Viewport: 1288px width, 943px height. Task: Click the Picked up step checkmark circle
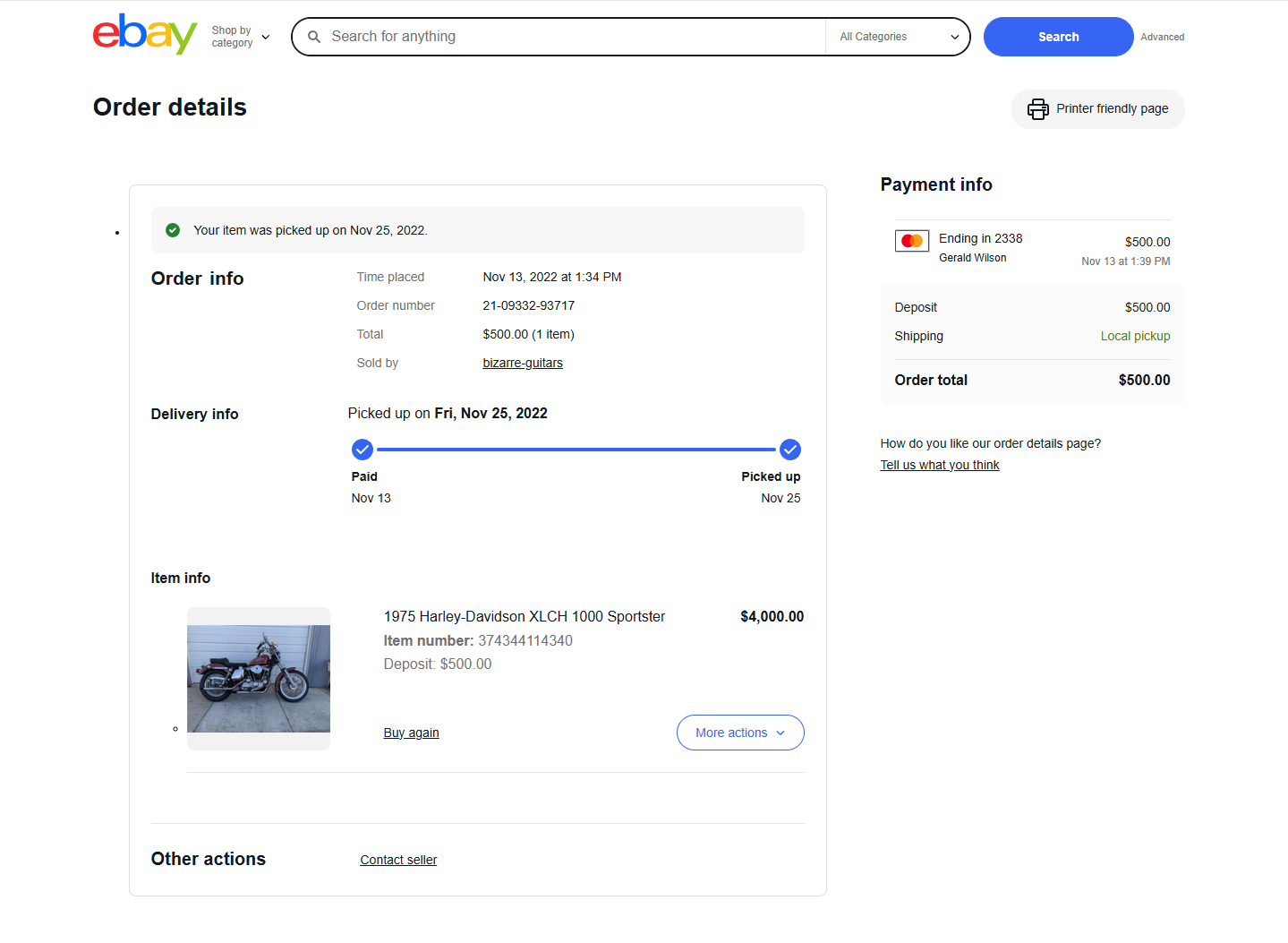coord(789,450)
